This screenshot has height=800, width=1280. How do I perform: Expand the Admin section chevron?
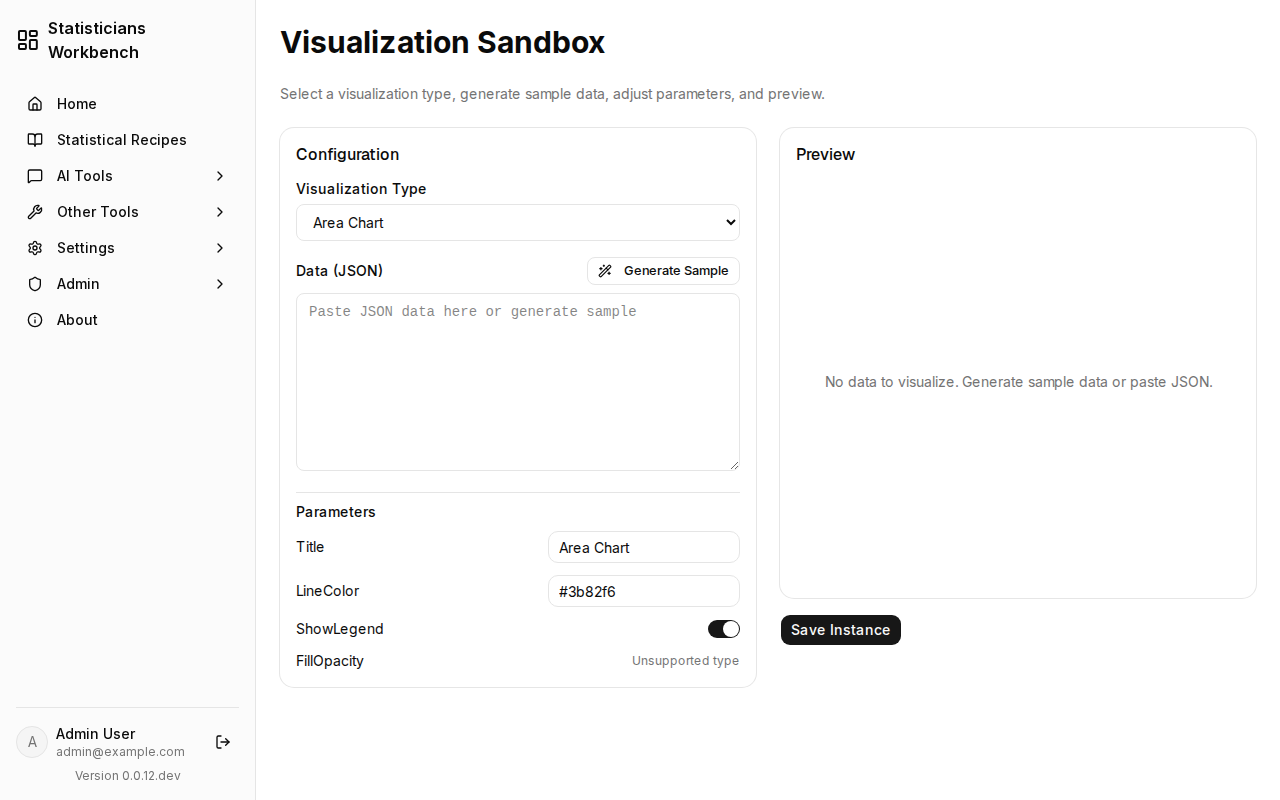pyautogui.click(x=220, y=284)
